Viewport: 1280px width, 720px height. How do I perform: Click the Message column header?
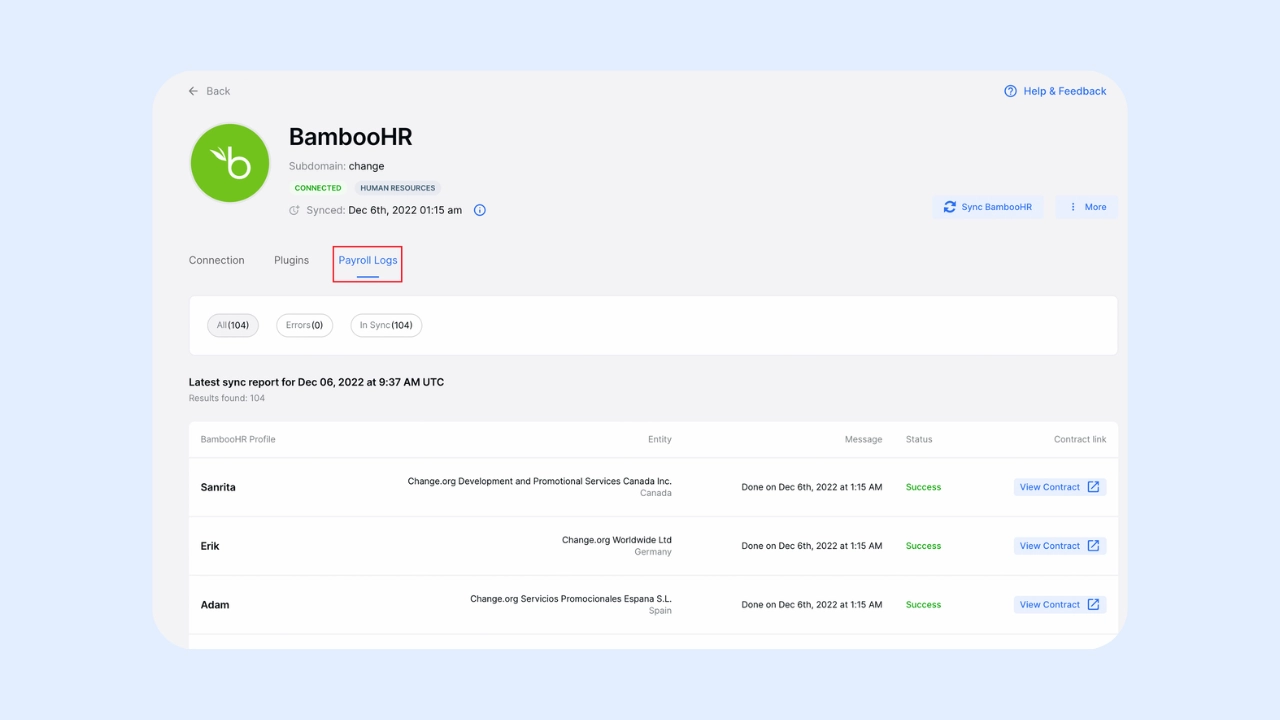click(863, 439)
